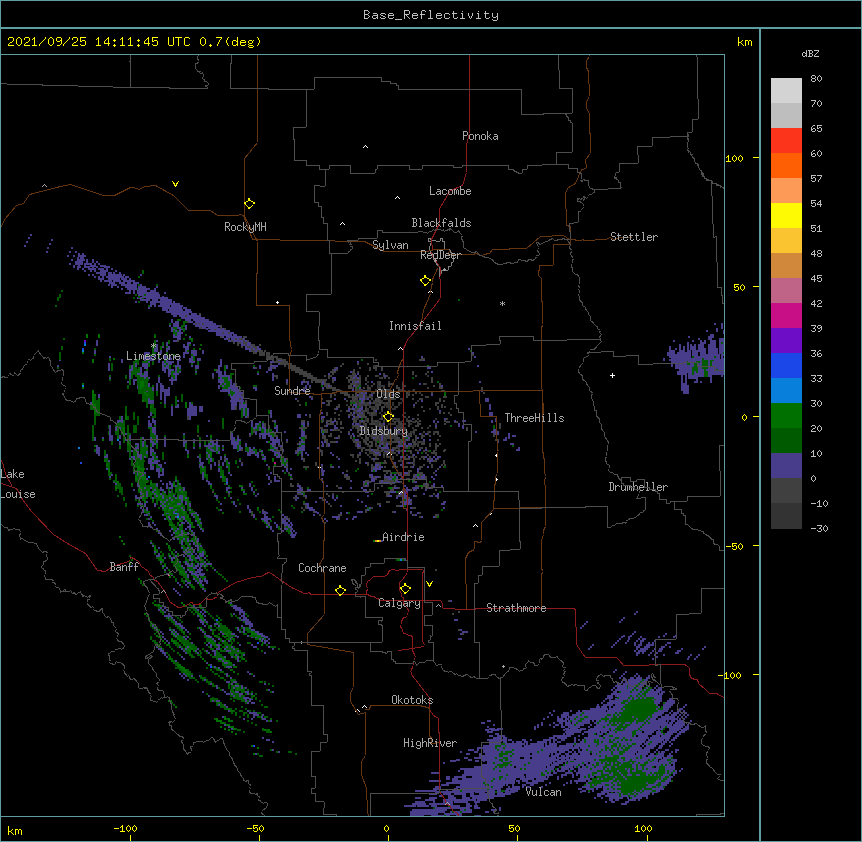The height and width of the screenshot is (842, 862).
Task: Click the Drumheller label
Action: [x=638, y=487]
